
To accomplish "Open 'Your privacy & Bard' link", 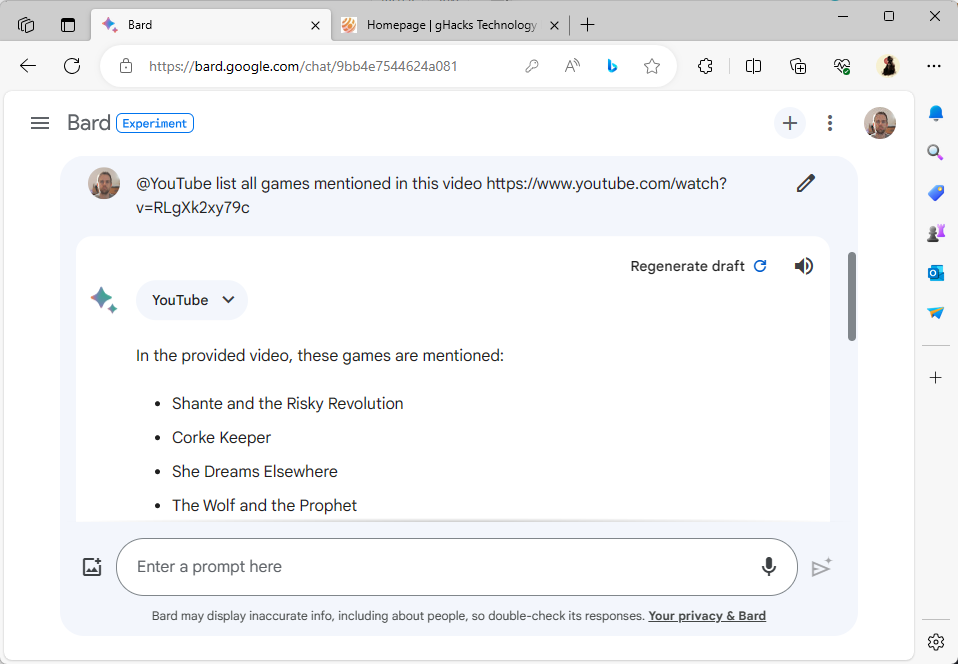I will pos(707,616).
